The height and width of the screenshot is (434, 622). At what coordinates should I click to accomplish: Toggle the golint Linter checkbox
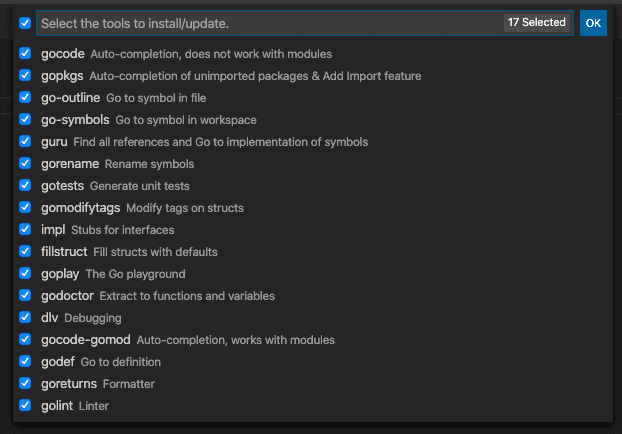[25, 406]
